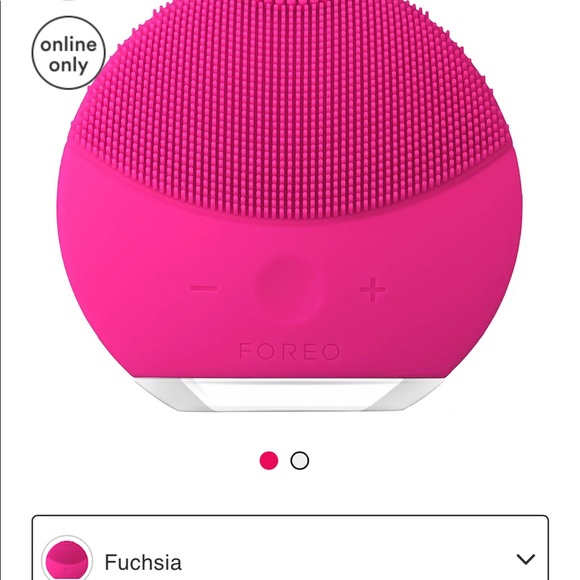Expand the color options with the chevron arrow
The image size is (580, 580).
coord(526,560)
